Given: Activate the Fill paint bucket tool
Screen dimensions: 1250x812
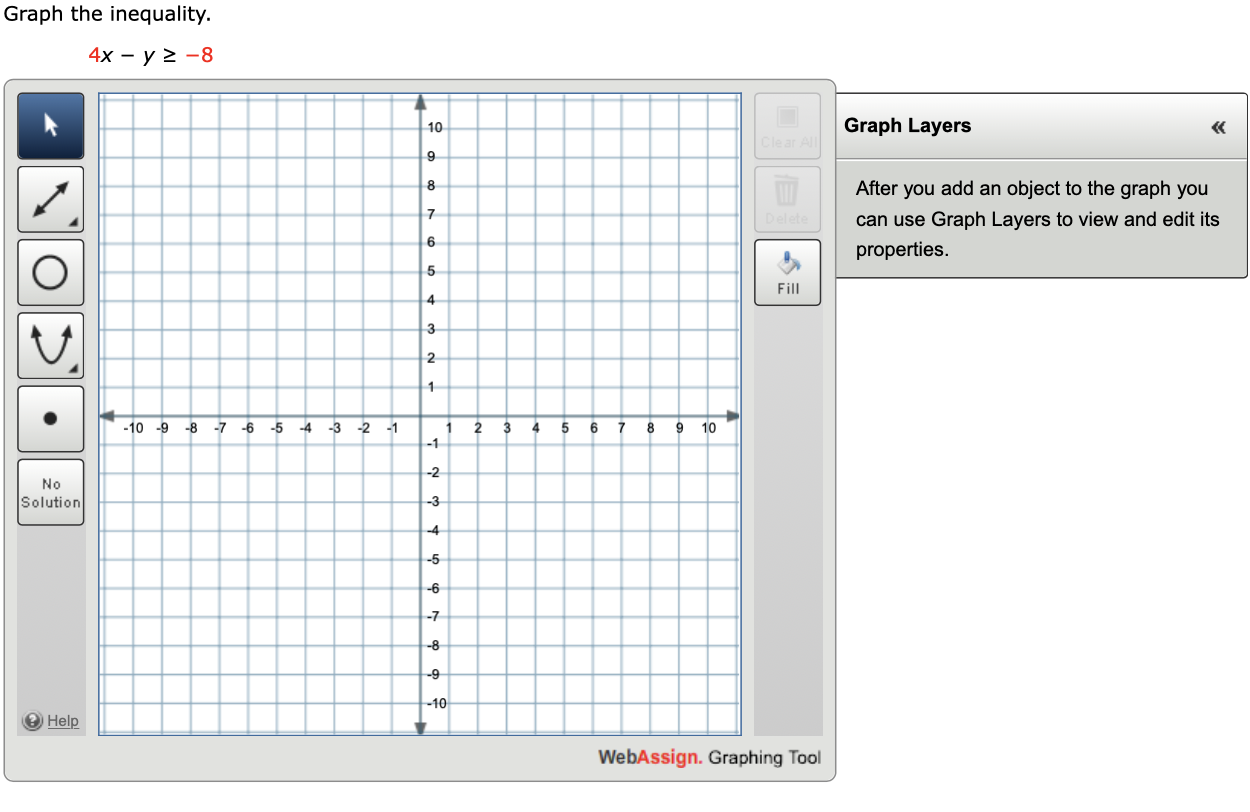Looking at the screenshot, I should click(787, 271).
